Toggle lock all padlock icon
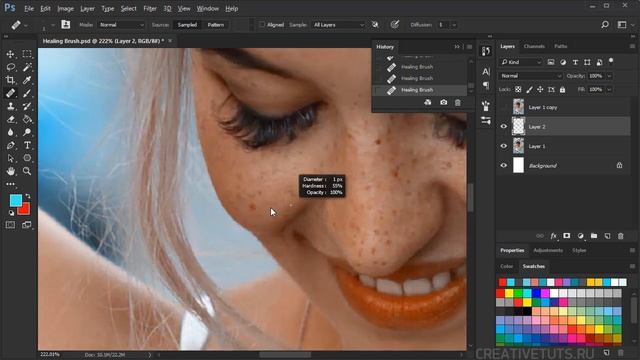 click(x=562, y=89)
